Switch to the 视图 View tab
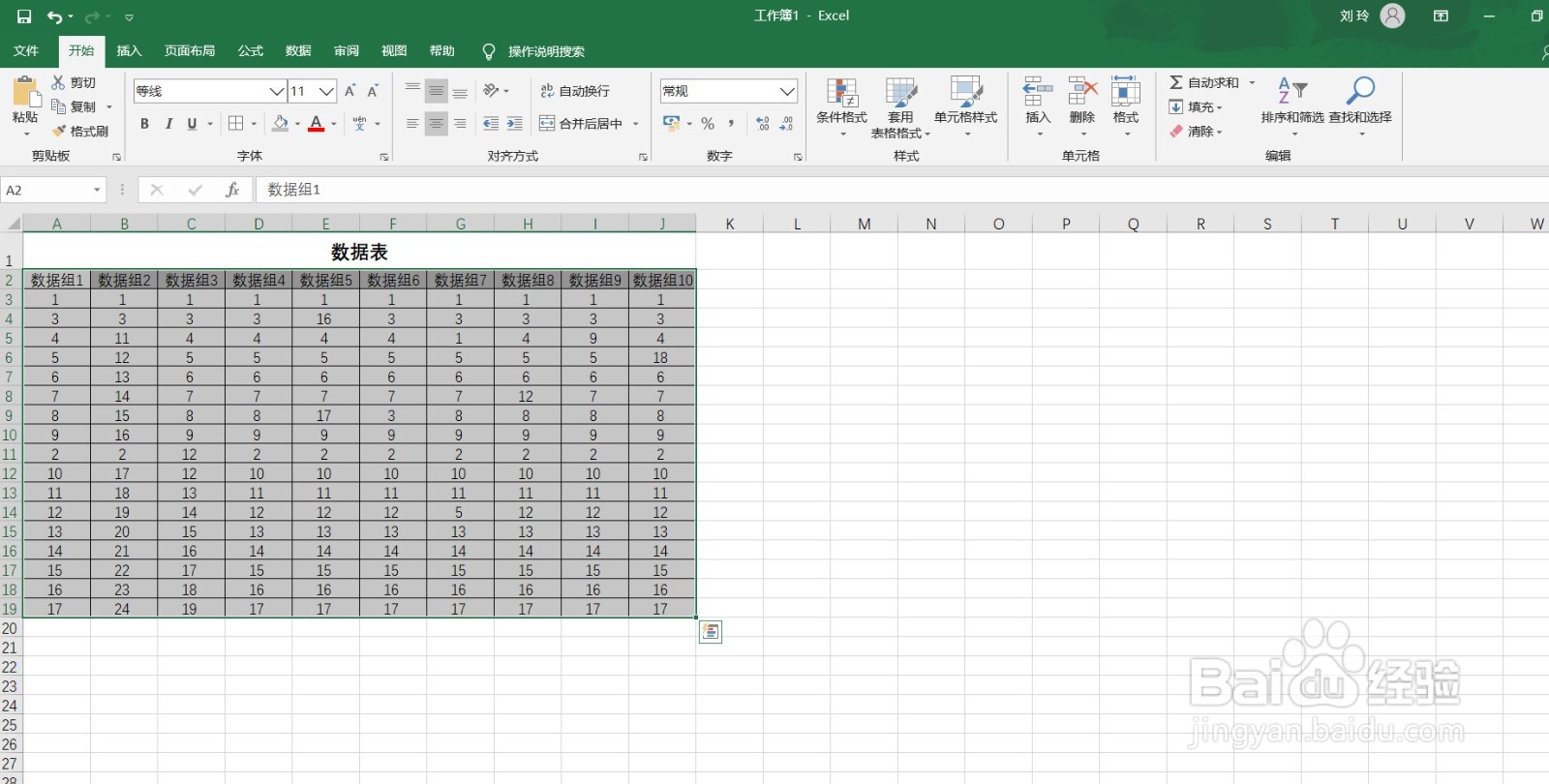This screenshot has width=1549, height=784. tap(394, 51)
